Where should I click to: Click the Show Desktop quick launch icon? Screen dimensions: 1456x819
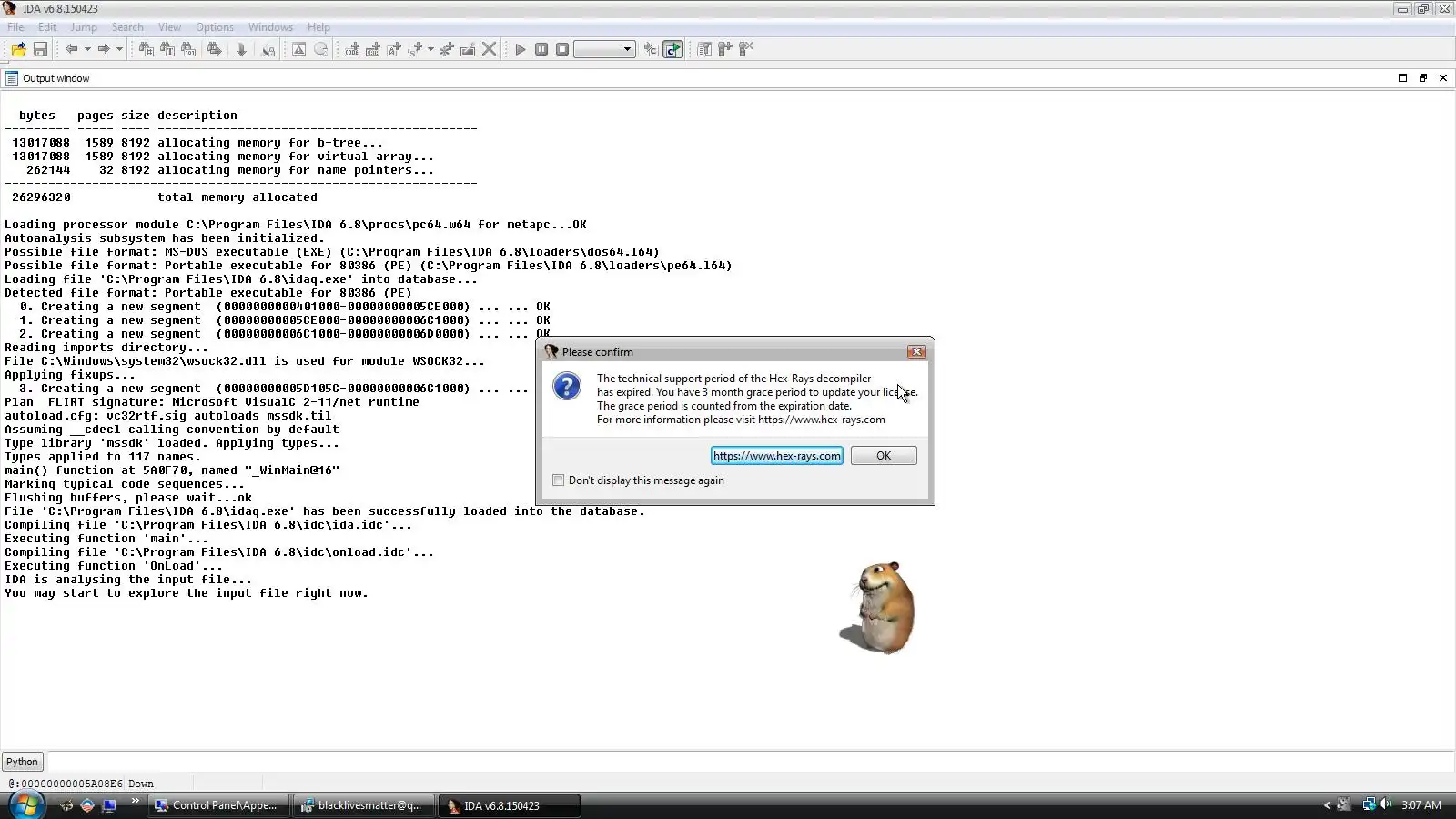[109, 805]
